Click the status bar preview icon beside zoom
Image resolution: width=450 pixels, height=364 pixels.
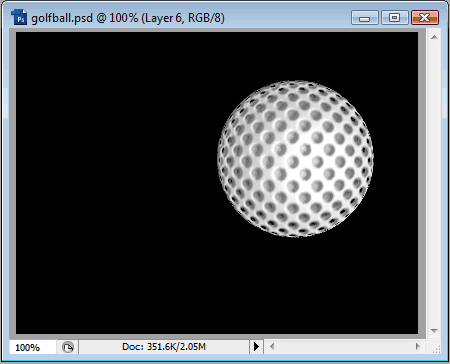click(x=68, y=347)
